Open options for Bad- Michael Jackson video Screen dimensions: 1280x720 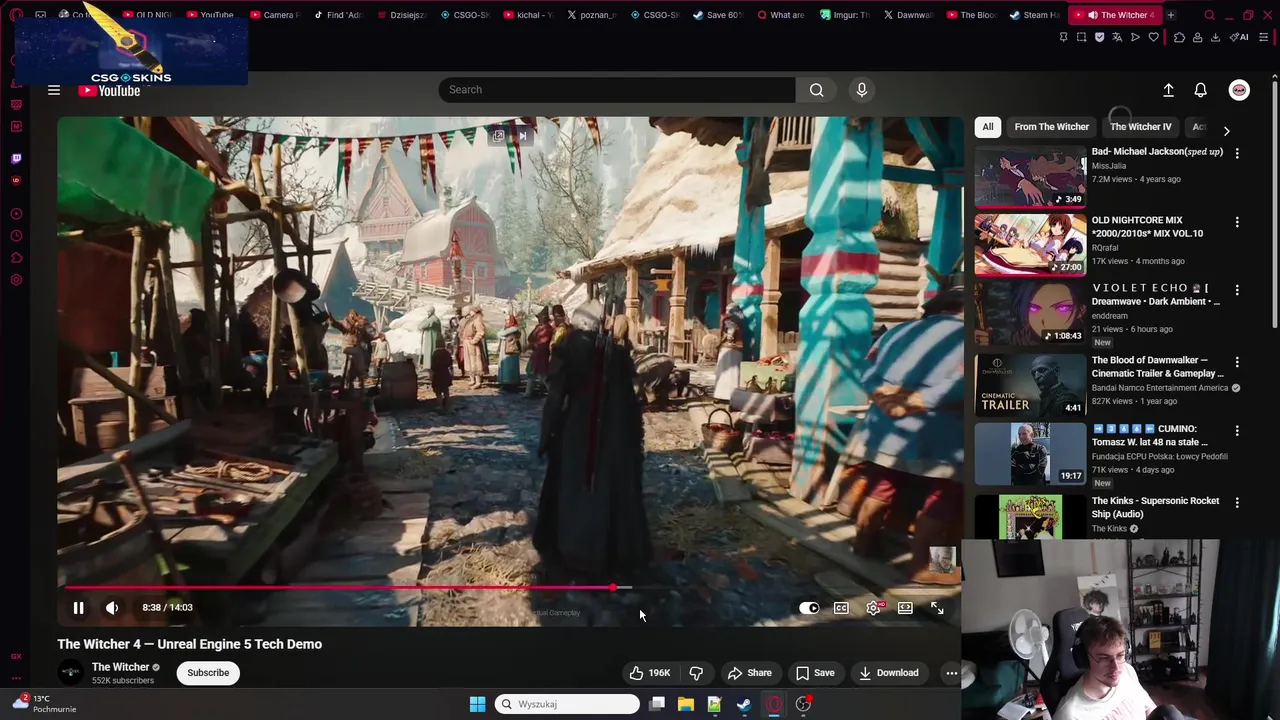1237,153
